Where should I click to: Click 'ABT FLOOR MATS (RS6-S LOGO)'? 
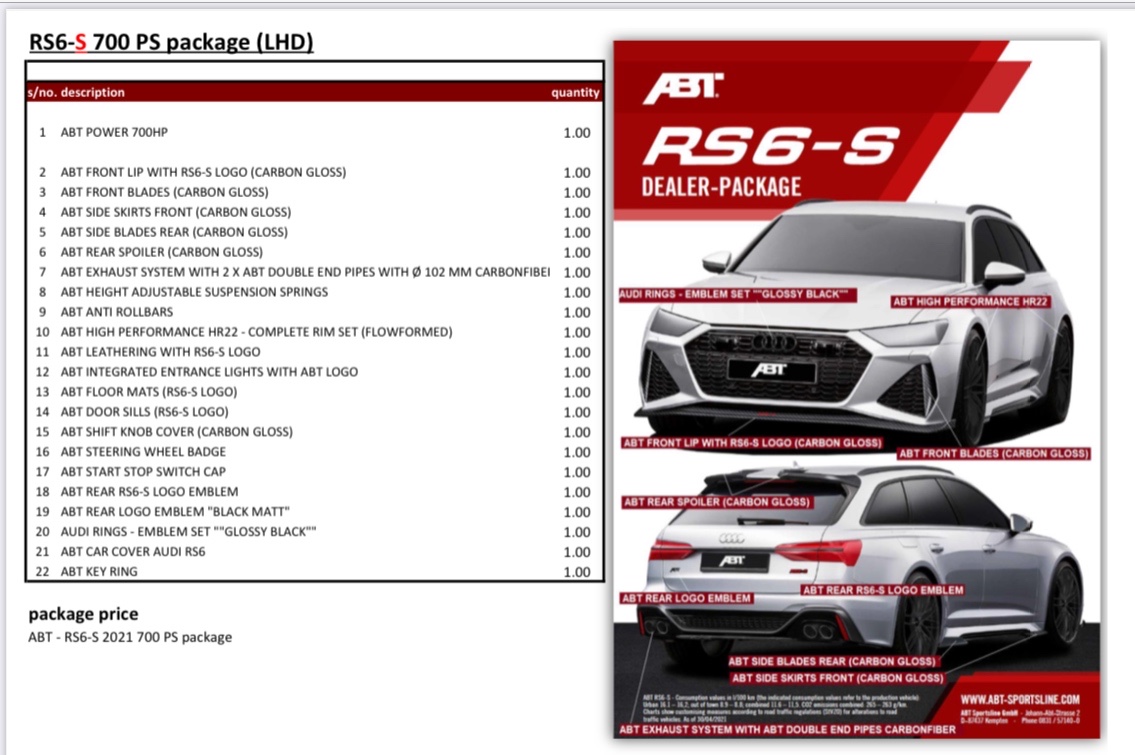tap(149, 392)
